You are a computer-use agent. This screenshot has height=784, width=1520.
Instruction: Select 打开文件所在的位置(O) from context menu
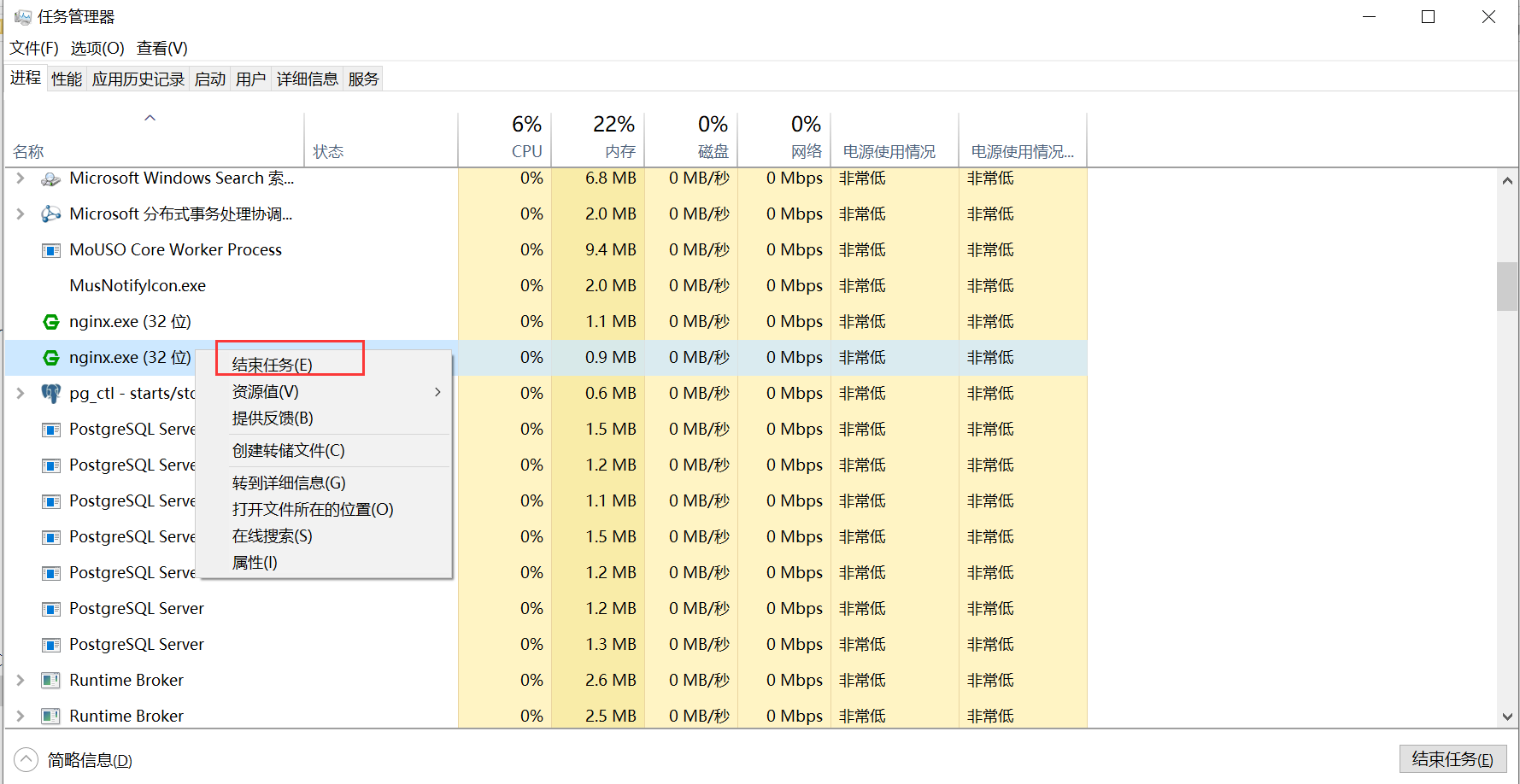313,510
